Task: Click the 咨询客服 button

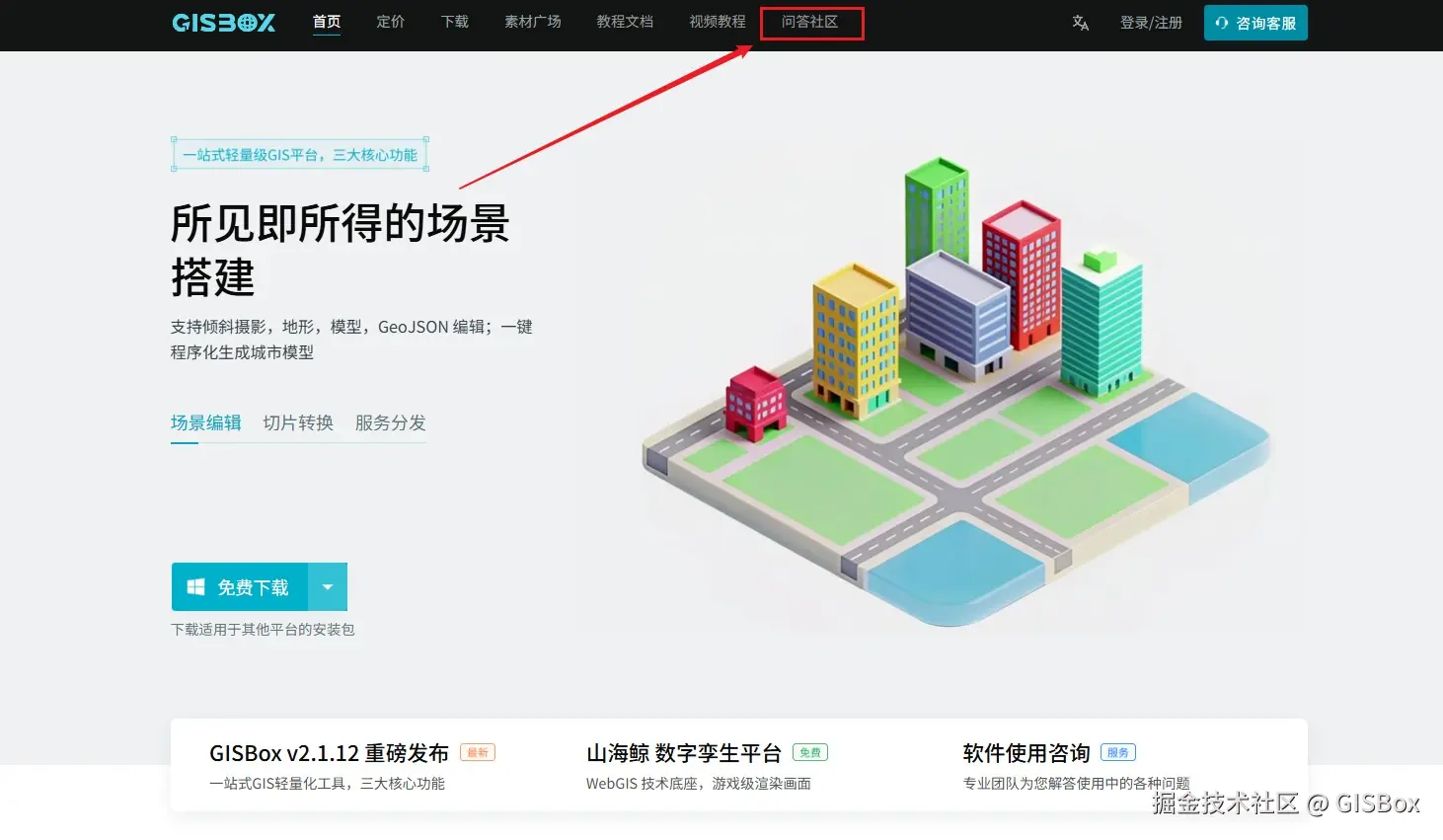Action: tap(1255, 23)
